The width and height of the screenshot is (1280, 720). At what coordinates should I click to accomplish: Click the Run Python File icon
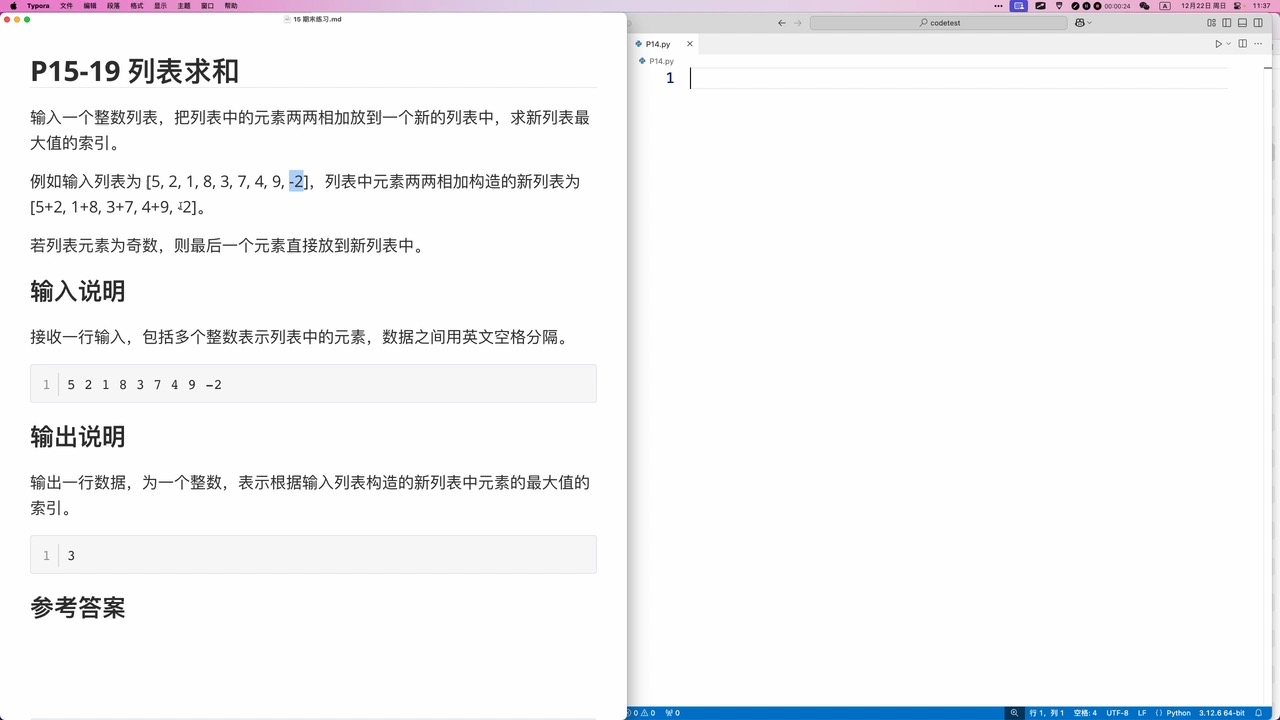pos(1219,43)
